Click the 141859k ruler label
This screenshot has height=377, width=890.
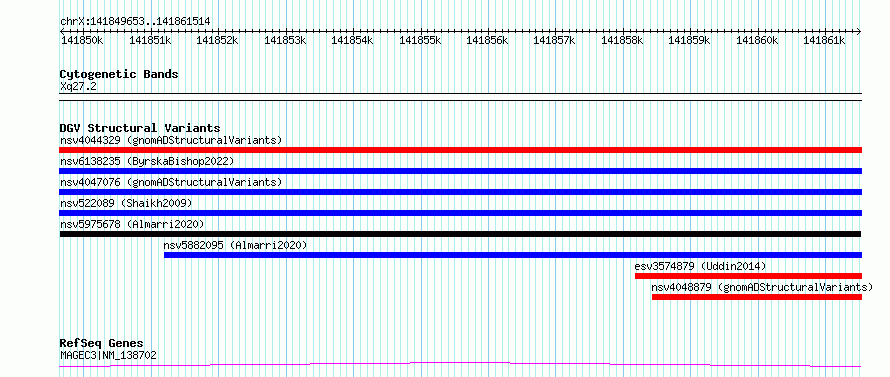point(690,40)
